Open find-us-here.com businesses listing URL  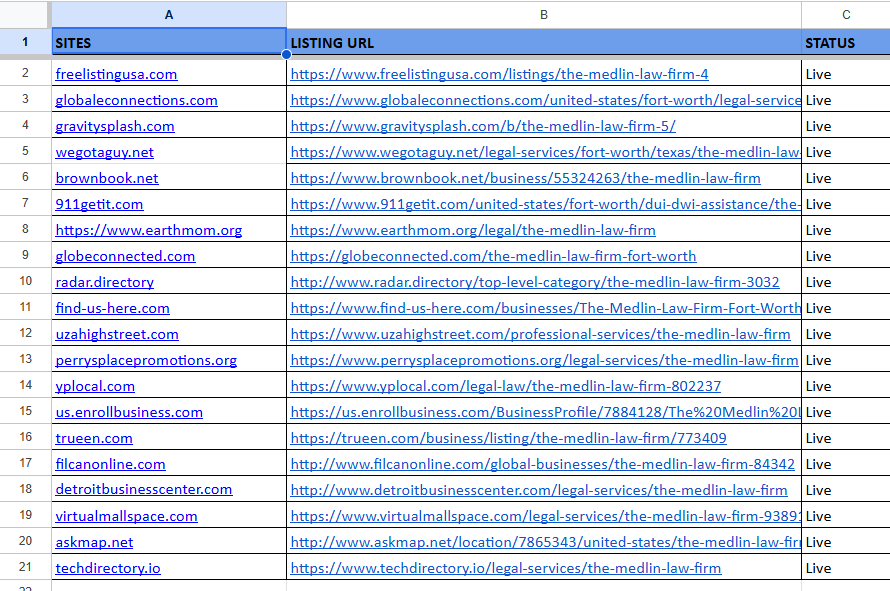coord(545,308)
